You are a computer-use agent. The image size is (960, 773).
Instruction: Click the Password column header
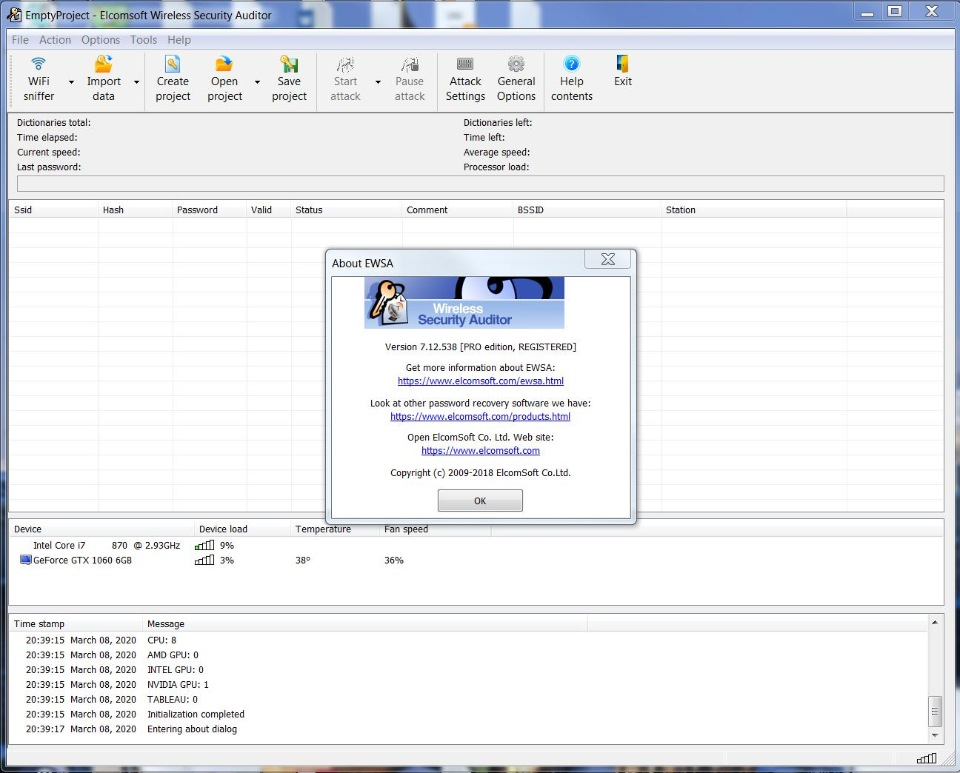(x=209, y=209)
